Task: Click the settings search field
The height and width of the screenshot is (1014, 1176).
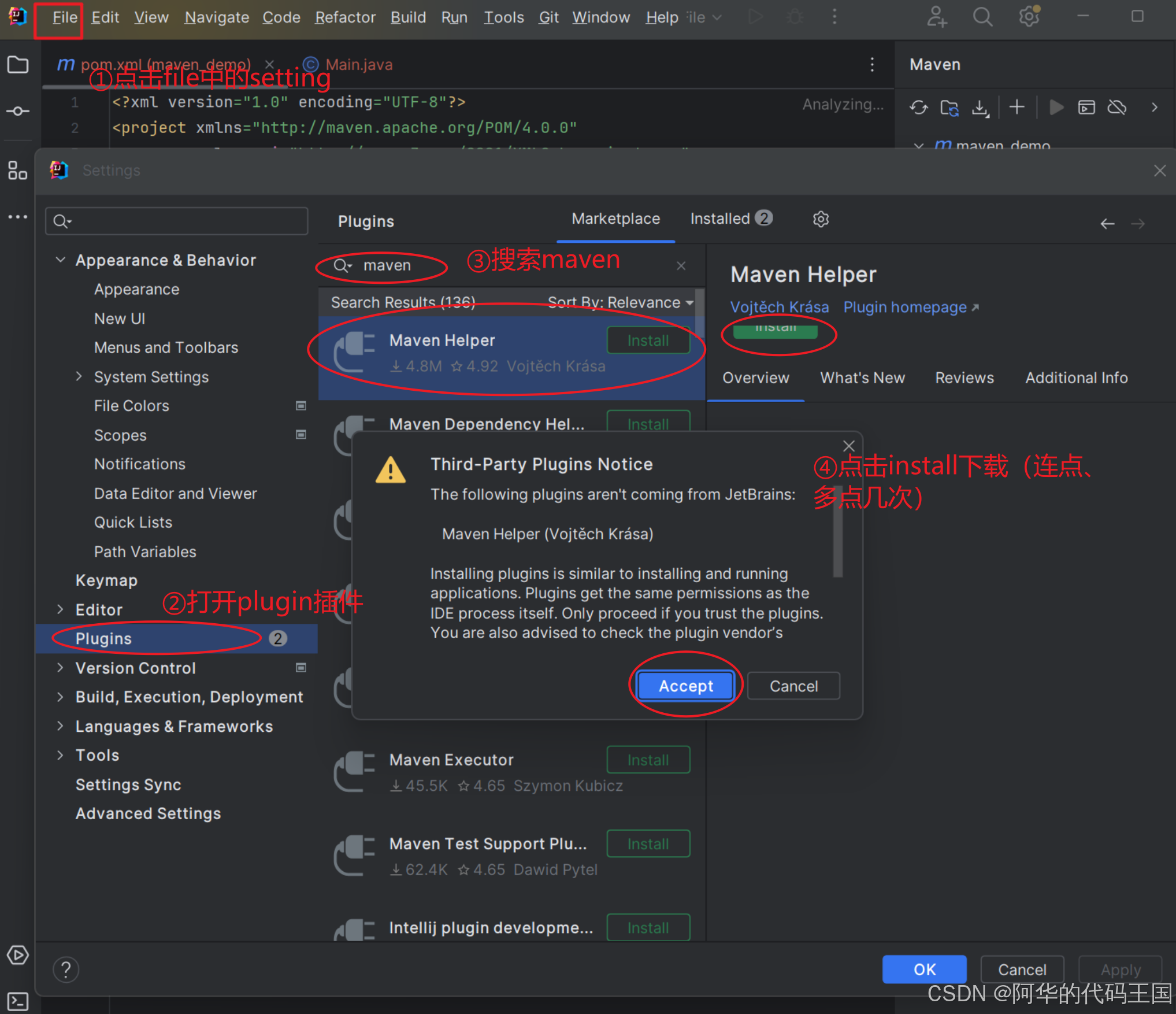Action: [x=177, y=221]
